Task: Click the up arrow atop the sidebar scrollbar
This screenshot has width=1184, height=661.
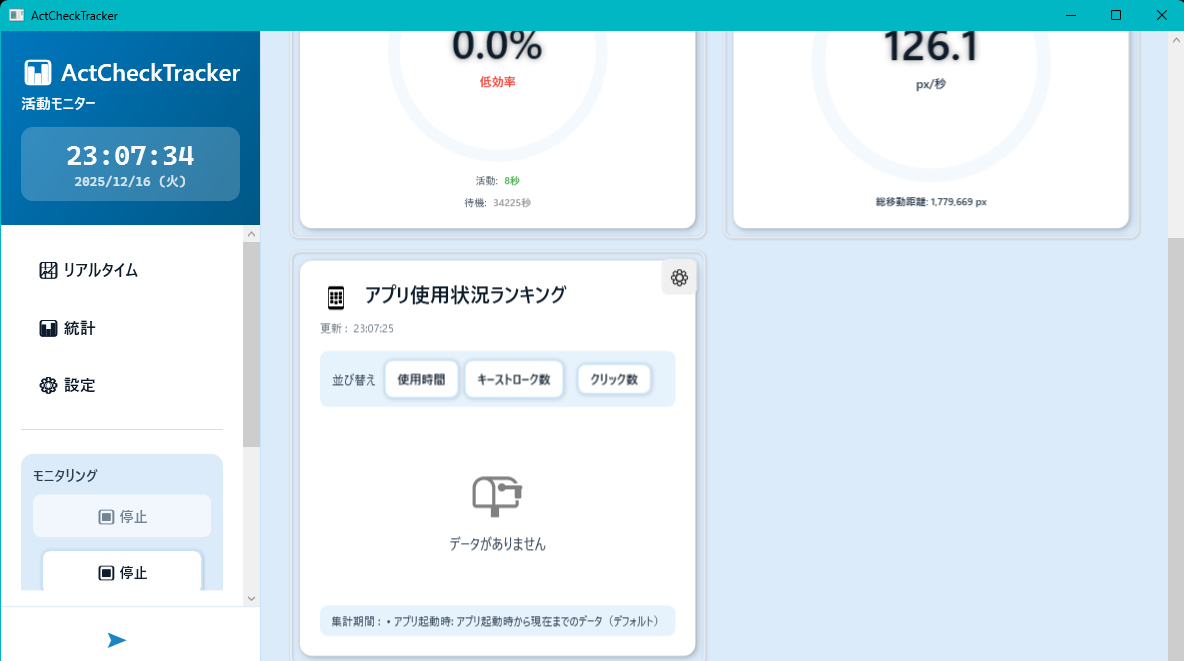Action: tap(251, 233)
